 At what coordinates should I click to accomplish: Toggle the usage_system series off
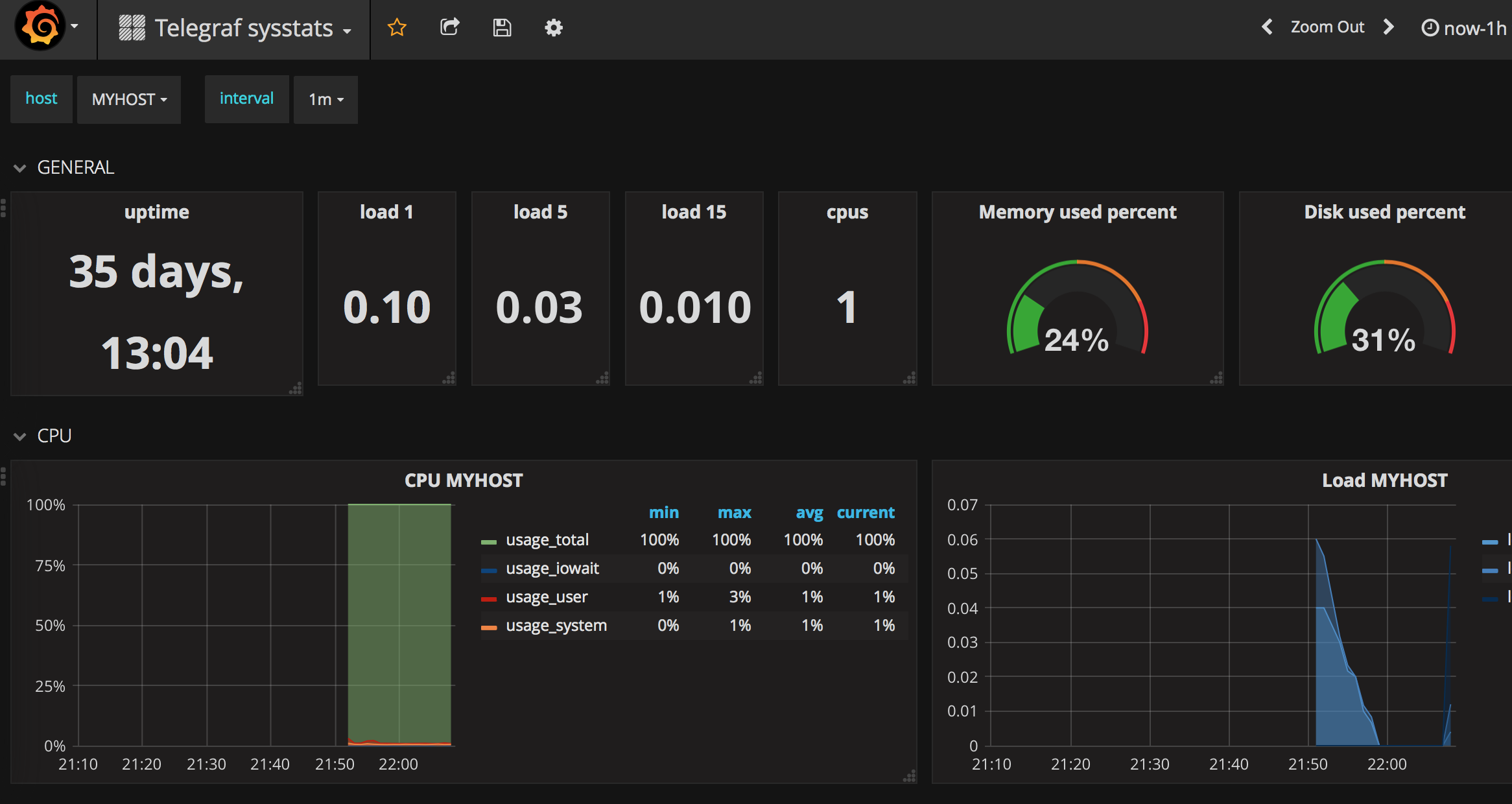point(556,625)
